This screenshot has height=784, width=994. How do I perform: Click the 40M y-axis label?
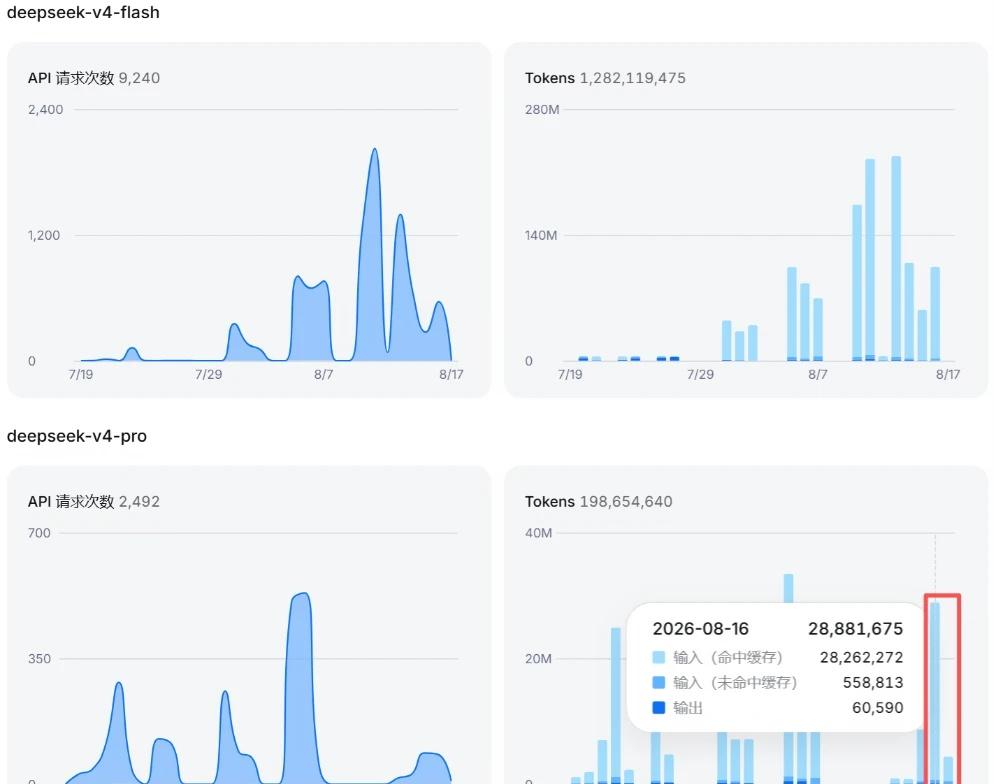pos(538,533)
